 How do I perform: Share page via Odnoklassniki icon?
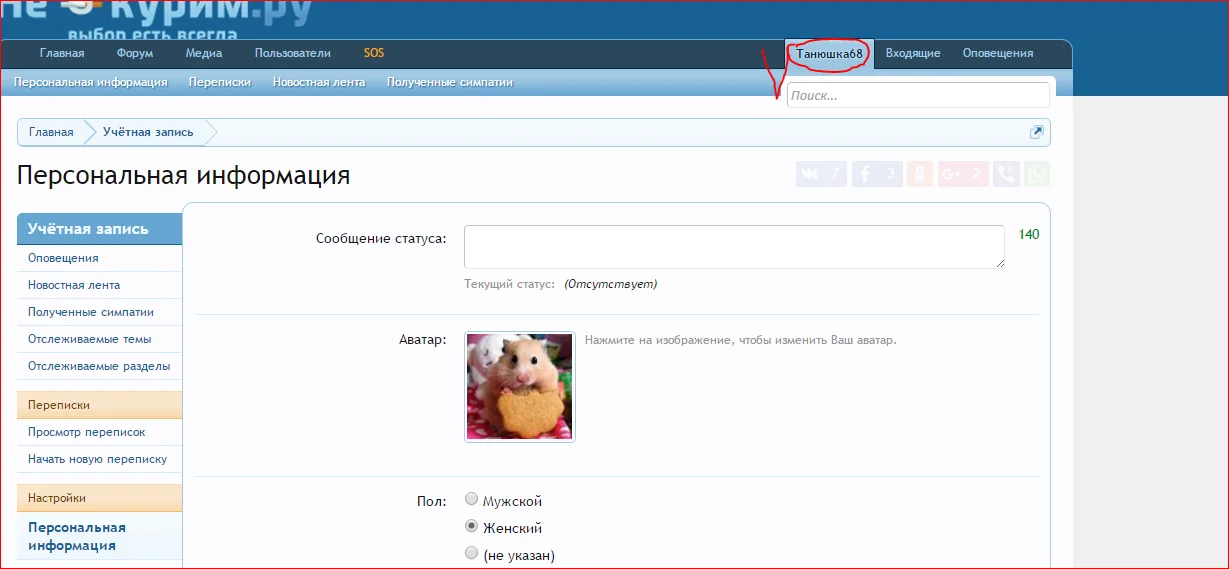920,174
